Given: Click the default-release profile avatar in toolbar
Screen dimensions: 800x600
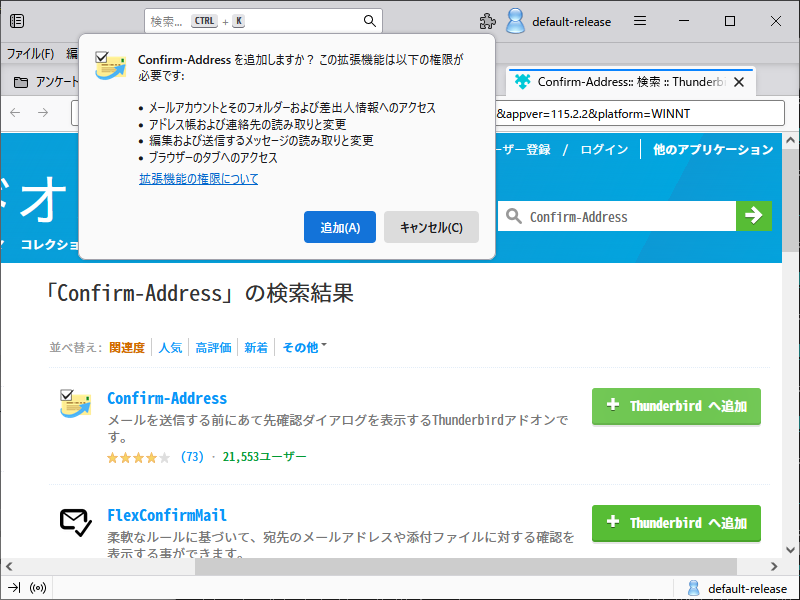Looking at the screenshot, I should (x=515, y=21).
